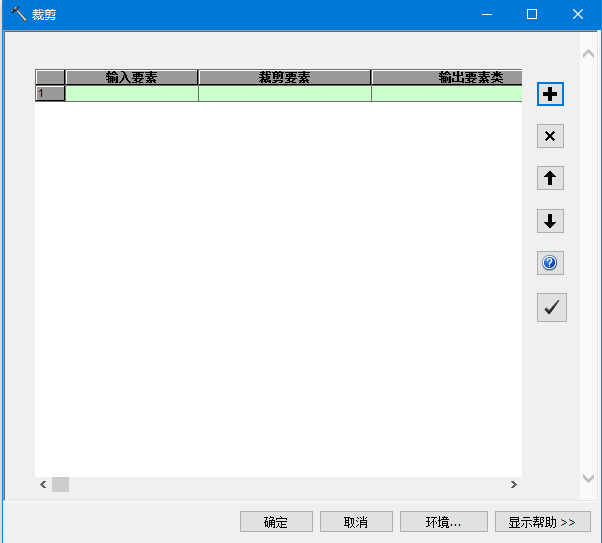The image size is (602, 543).
Task: Select row 1 via its row number header
Action: [x=50, y=93]
